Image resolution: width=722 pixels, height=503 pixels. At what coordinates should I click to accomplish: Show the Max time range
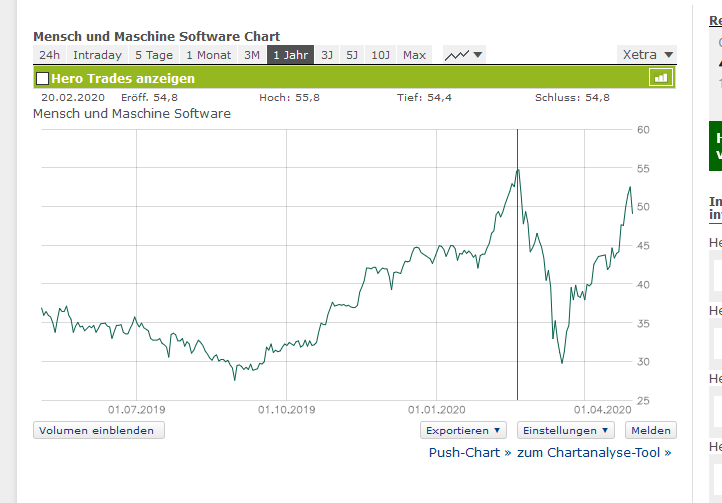tap(414, 55)
